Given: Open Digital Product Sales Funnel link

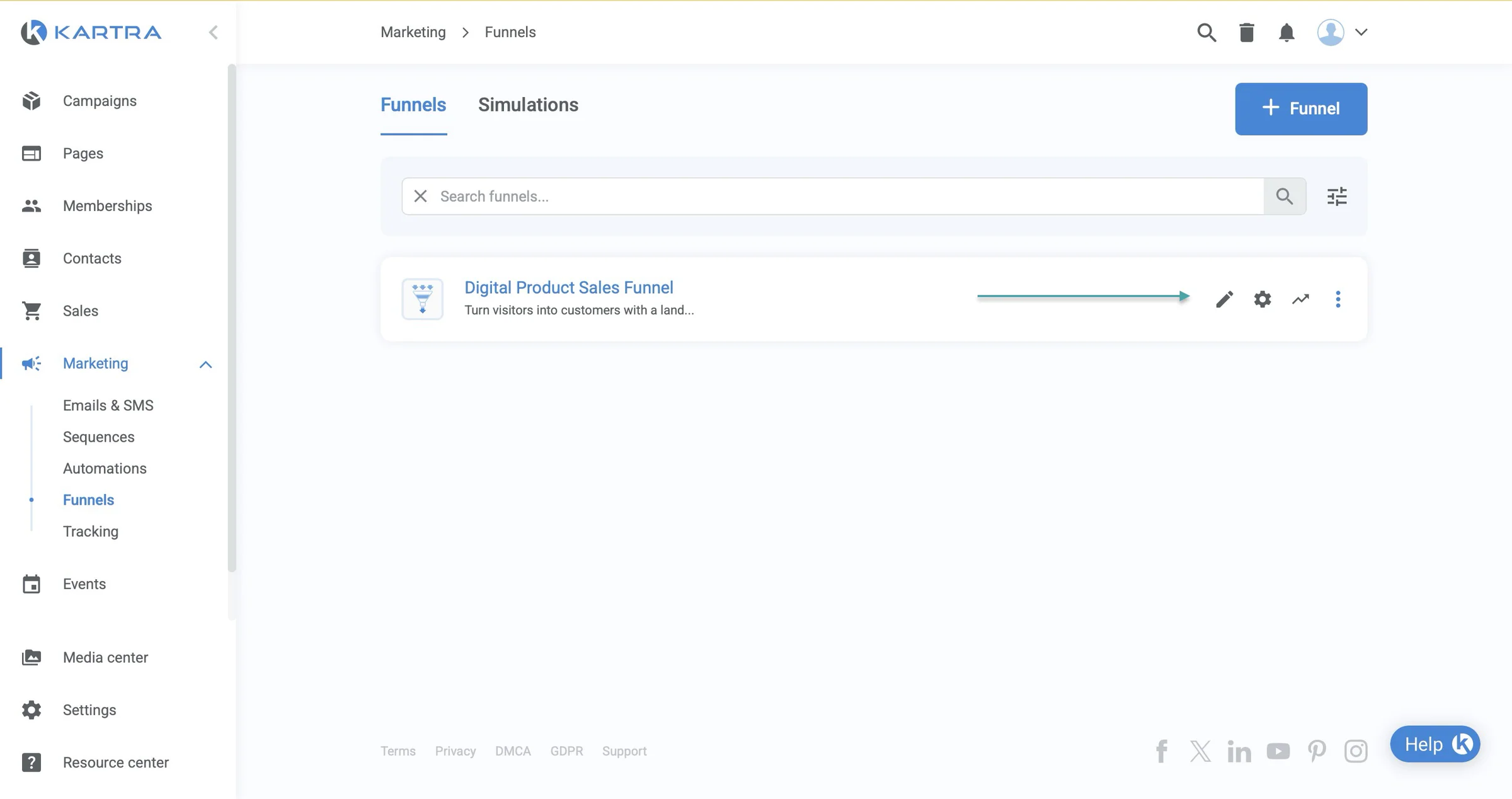Looking at the screenshot, I should pos(569,287).
